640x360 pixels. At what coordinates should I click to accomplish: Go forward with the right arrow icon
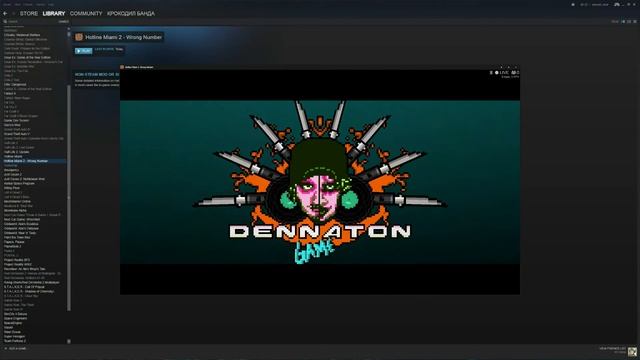(x=13, y=13)
